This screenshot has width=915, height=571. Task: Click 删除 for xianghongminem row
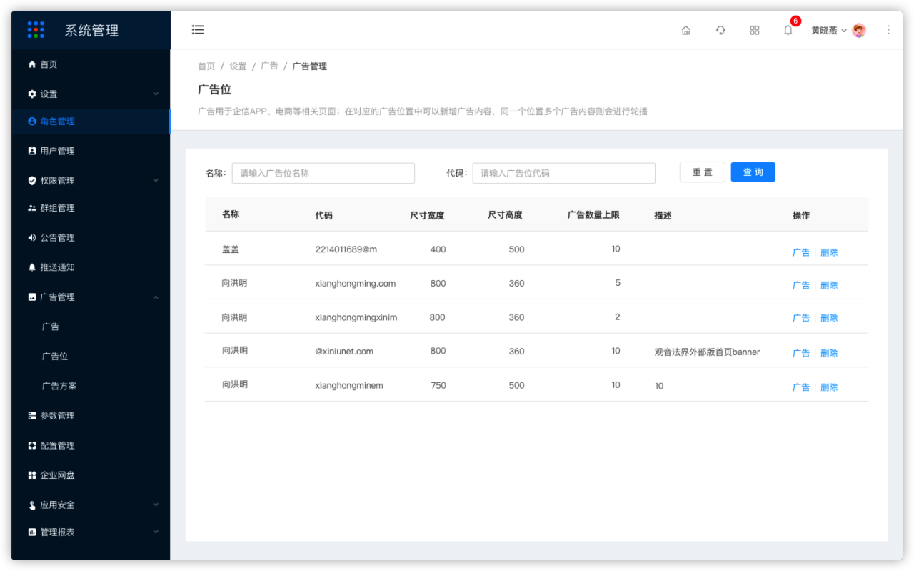click(x=829, y=387)
